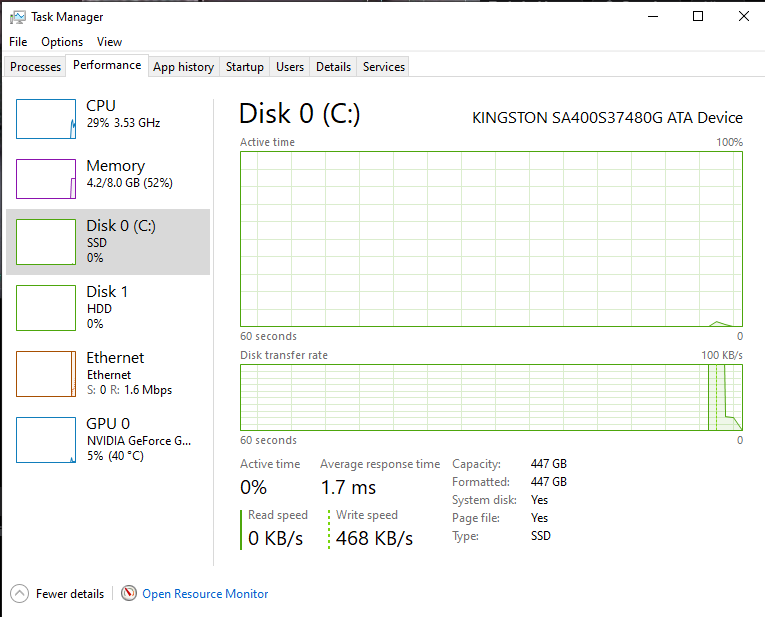
Task: Open the View menu
Action: (x=109, y=42)
